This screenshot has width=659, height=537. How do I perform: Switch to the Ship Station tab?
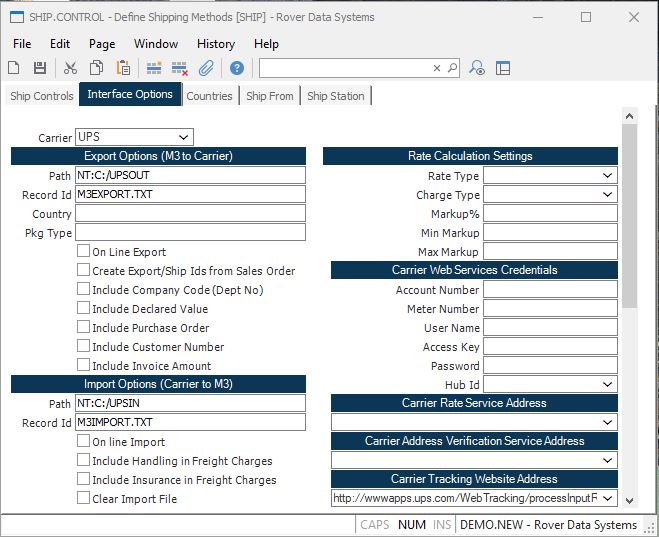[x=336, y=96]
